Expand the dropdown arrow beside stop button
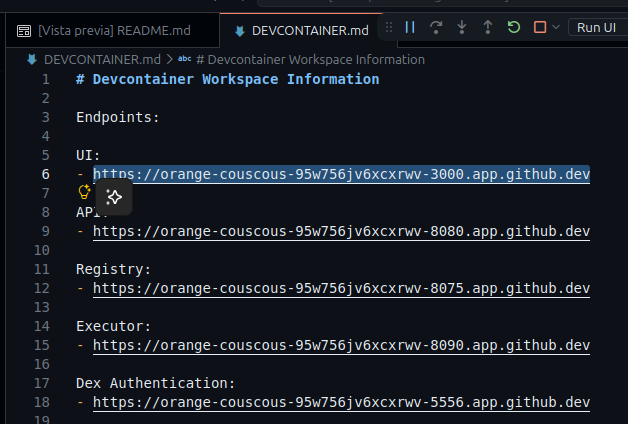 (x=556, y=27)
